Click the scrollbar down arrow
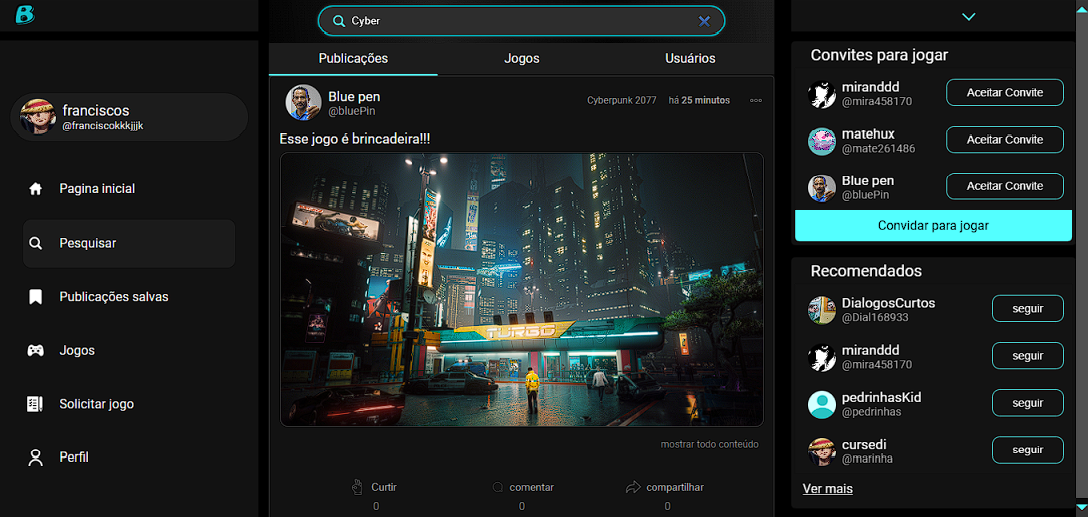 pyautogui.click(x=1080, y=510)
